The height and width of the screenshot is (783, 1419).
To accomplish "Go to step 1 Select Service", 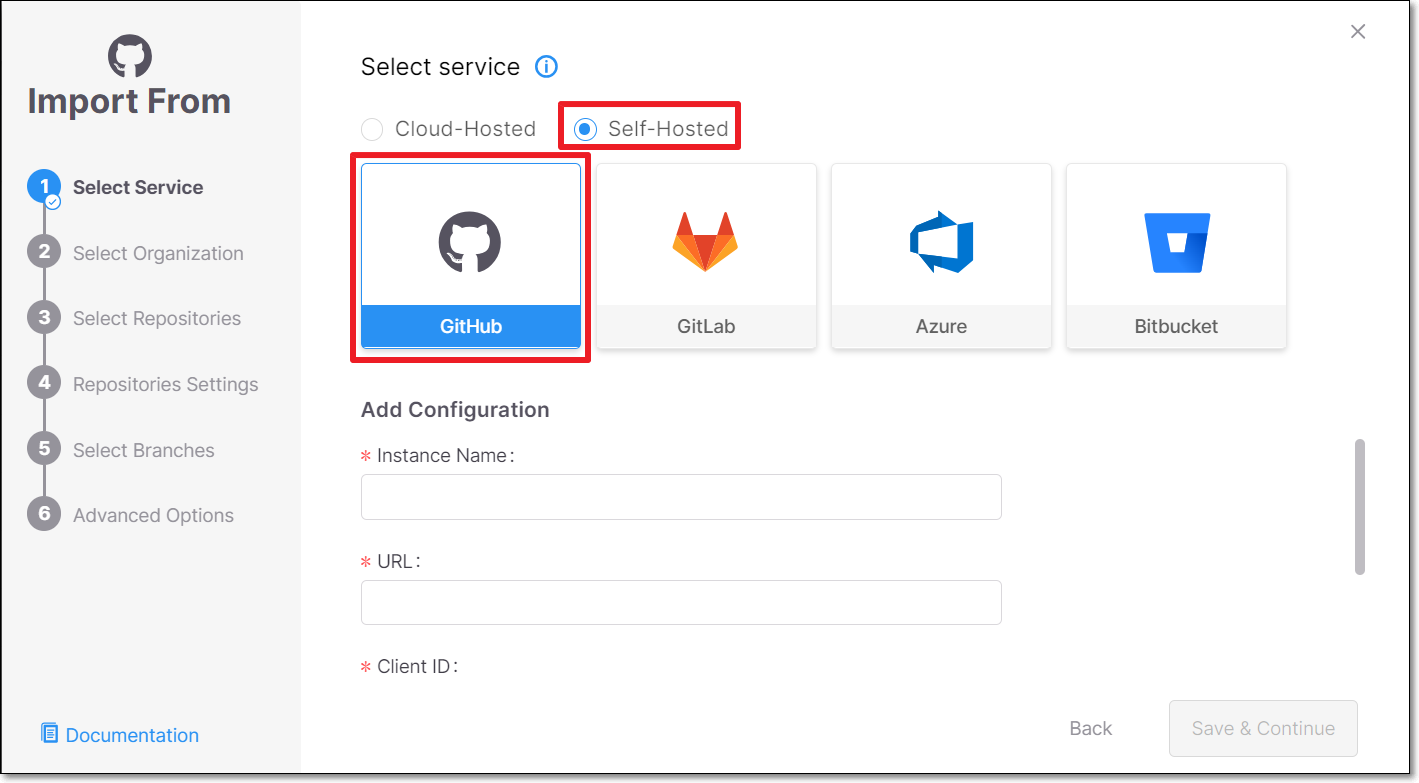I will [116, 187].
